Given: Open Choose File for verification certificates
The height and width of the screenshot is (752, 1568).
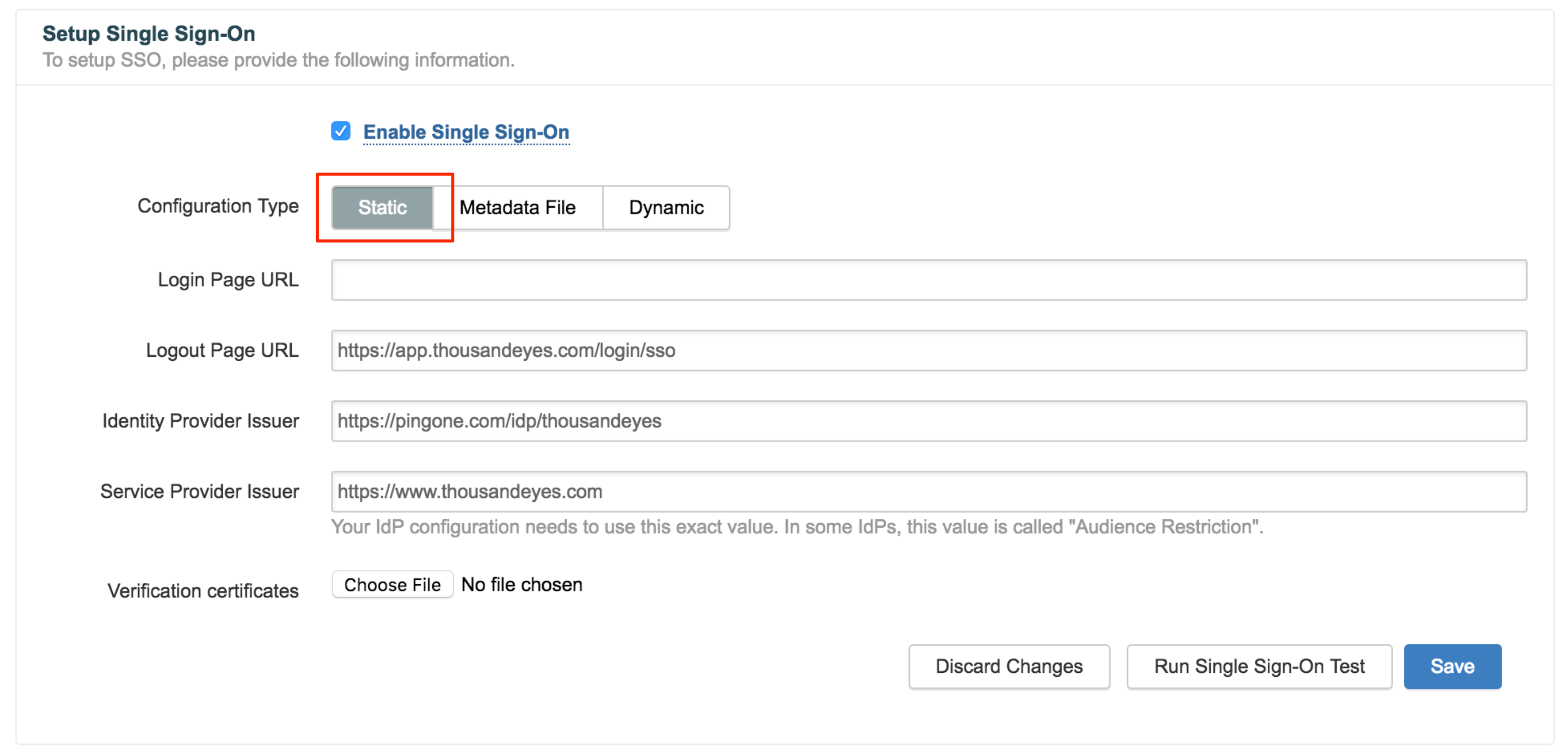Looking at the screenshot, I should pos(393,585).
